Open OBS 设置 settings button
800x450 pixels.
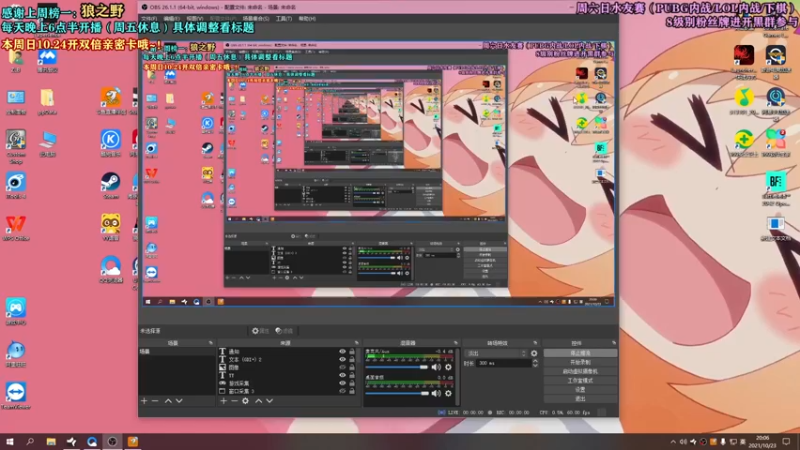pos(580,390)
